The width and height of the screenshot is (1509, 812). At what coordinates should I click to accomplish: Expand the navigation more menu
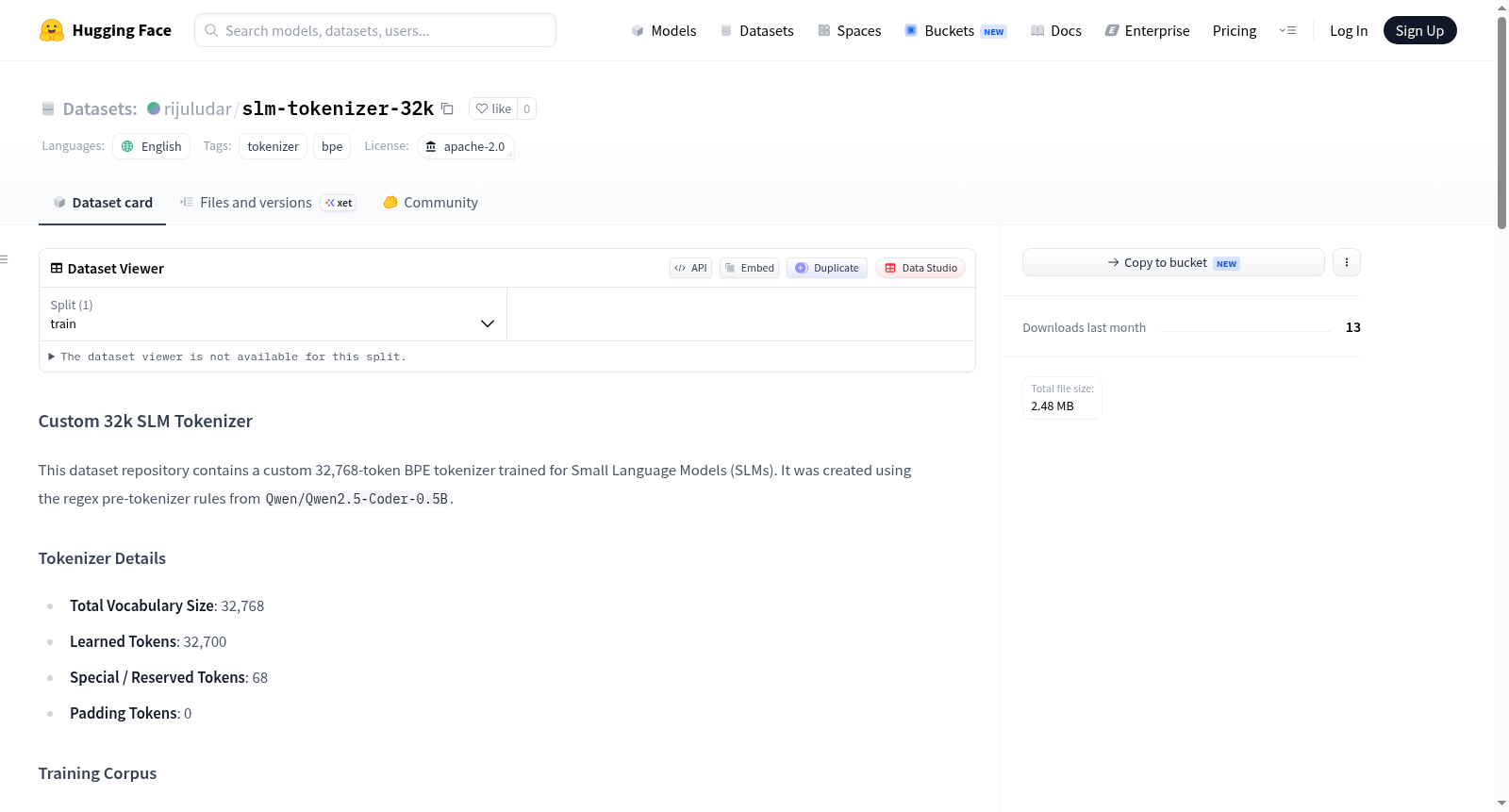[x=1287, y=30]
